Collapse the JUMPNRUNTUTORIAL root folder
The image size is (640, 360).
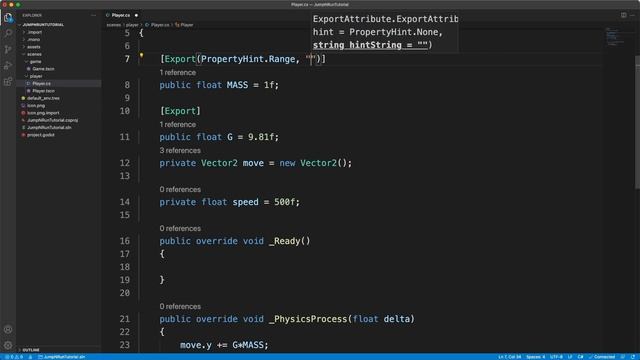pyautogui.click(x=43, y=25)
